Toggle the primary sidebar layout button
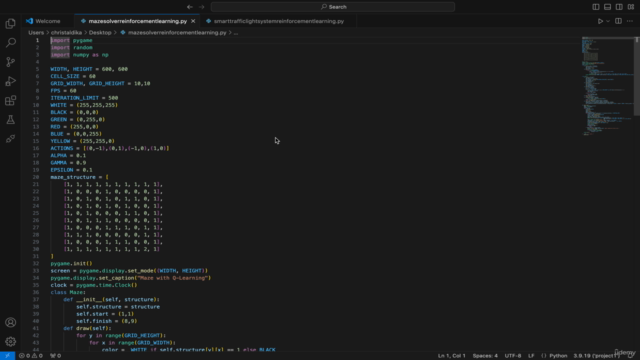This screenshot has width=640, height=360. click(596, 7)
